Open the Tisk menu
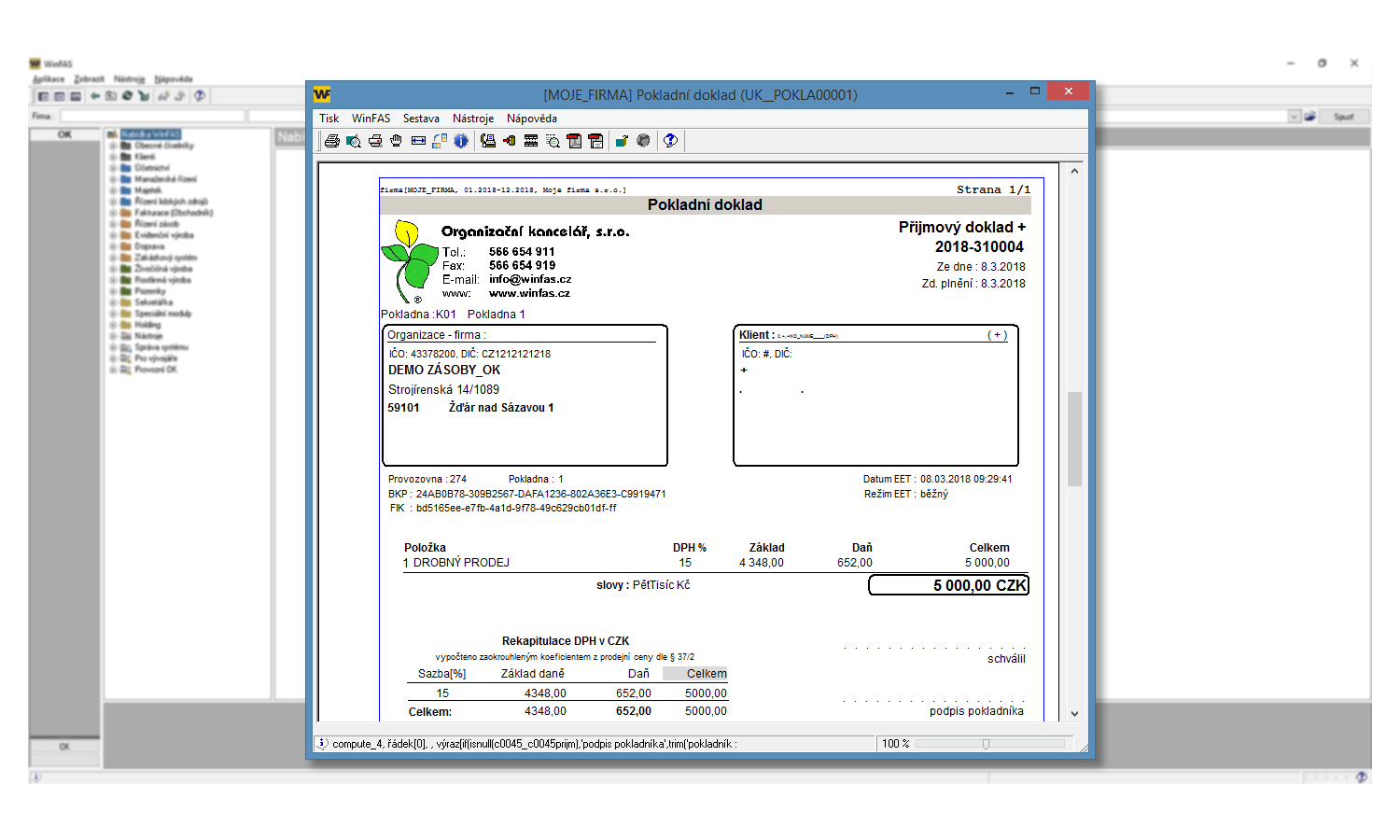Image resolution: width=1400 pixels, height=840 pixels. tap(329, 119)
